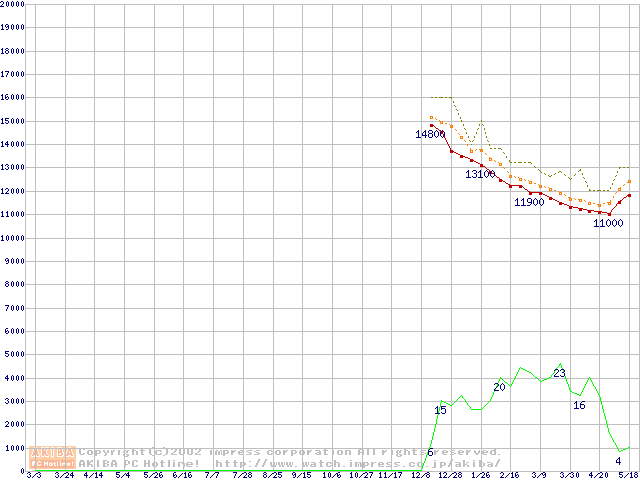Click the AKIBA PC Hotline logo
640x480 pixels.
coord(53,457)
